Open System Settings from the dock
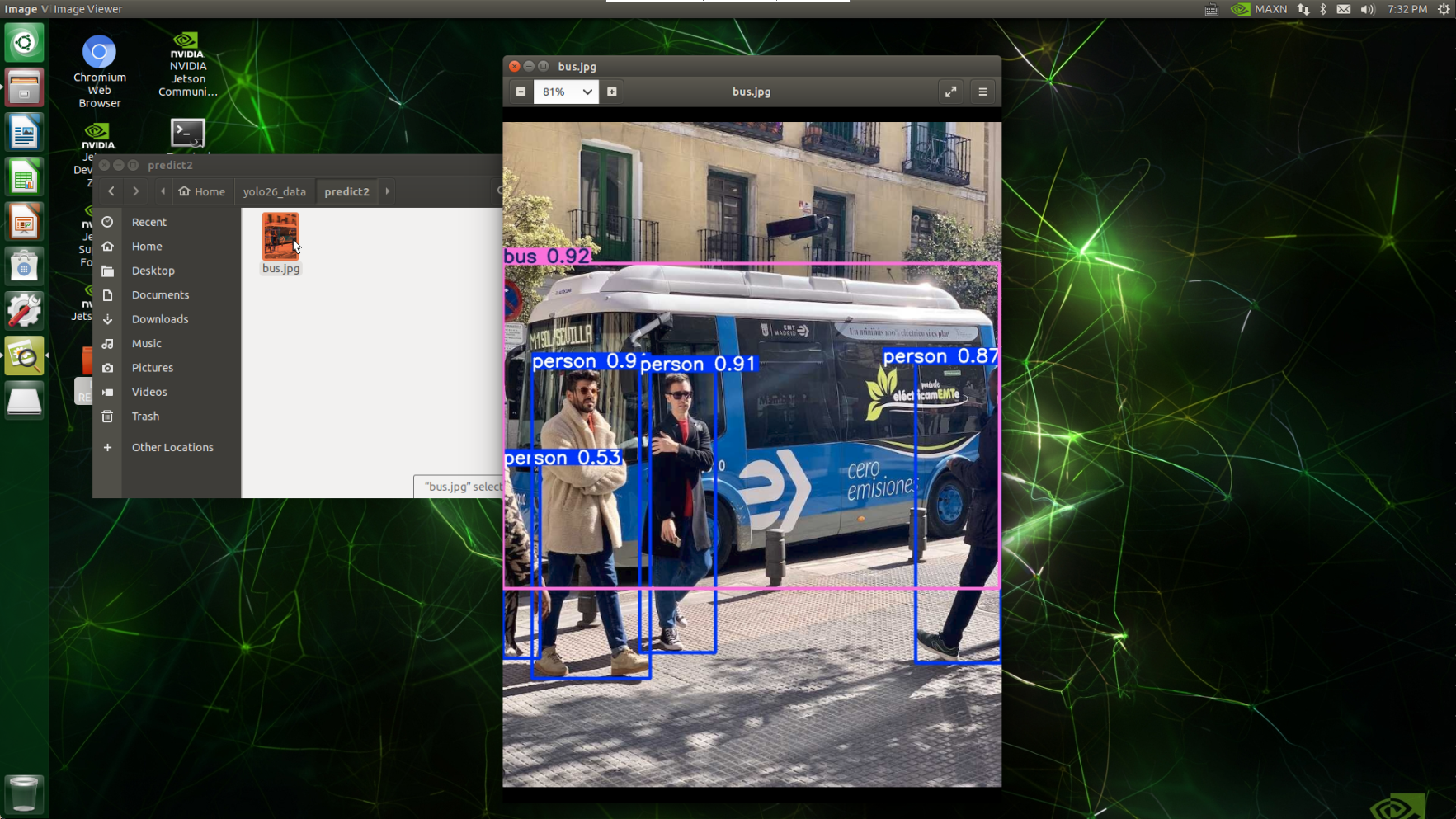The height and width of the screenshot is (819, 1456). pos(24,312)
